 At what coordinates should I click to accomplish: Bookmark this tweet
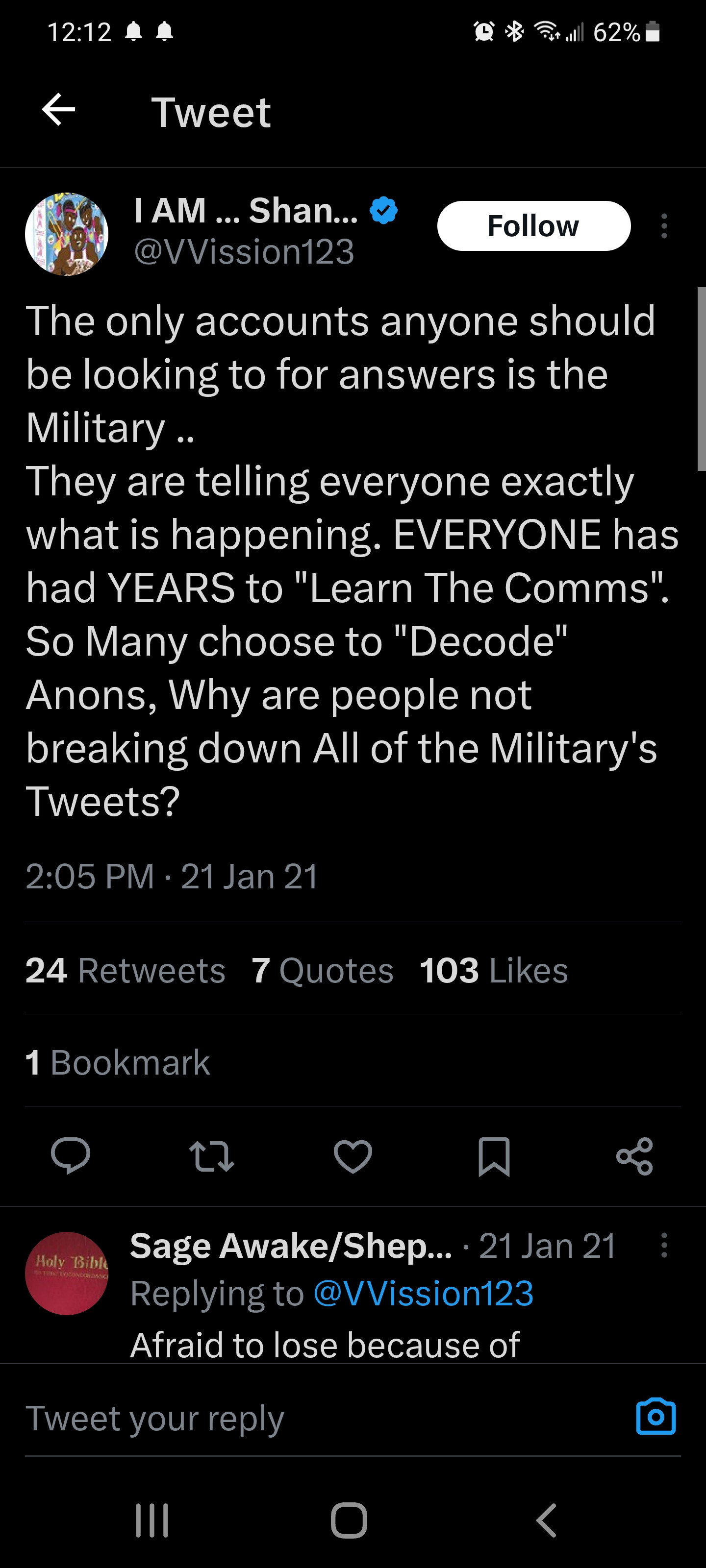tap(493, 1156)
